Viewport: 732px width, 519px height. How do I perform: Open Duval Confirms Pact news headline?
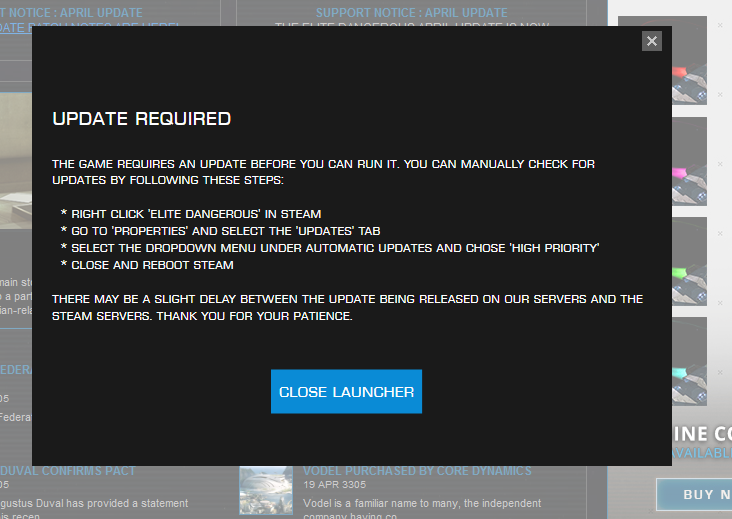(68, 471)
